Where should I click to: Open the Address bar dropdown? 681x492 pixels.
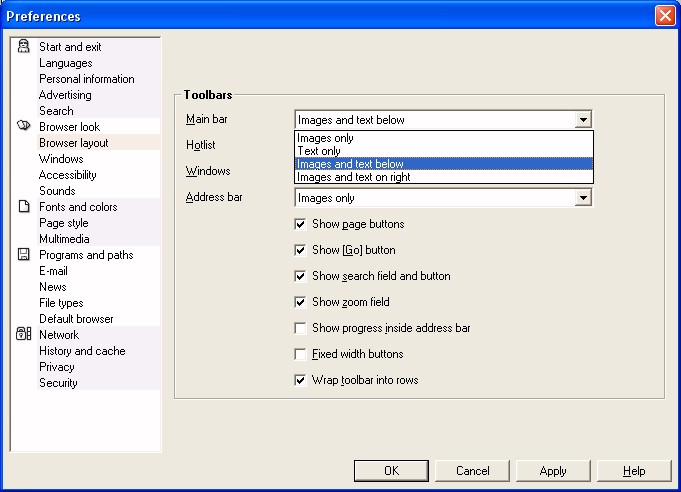(583, 198)
